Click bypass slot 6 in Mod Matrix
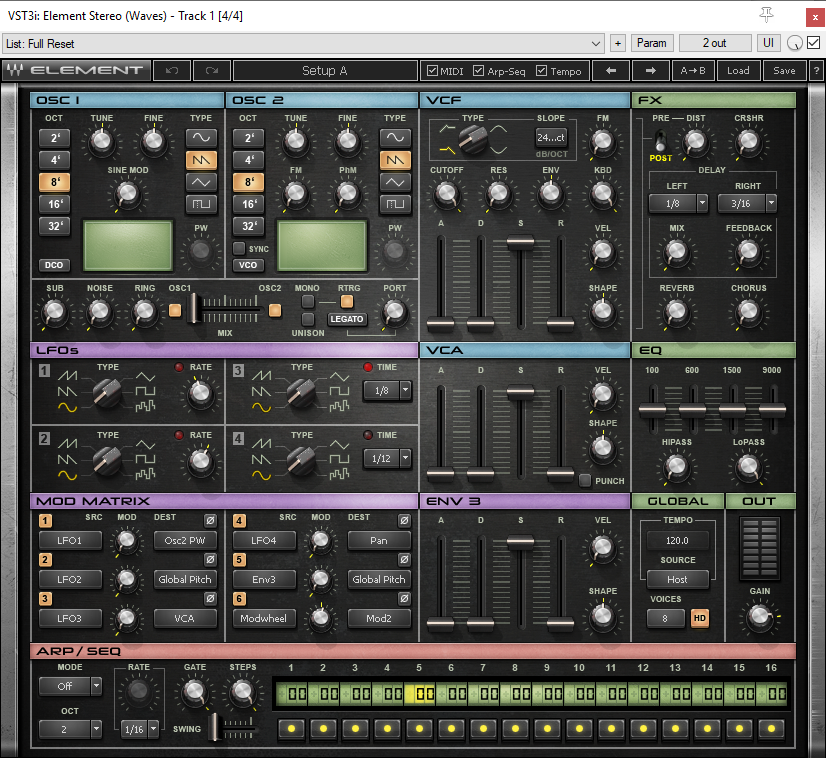Screen dimensions: 826x758 pyautogui.click(x=404, y=598)
